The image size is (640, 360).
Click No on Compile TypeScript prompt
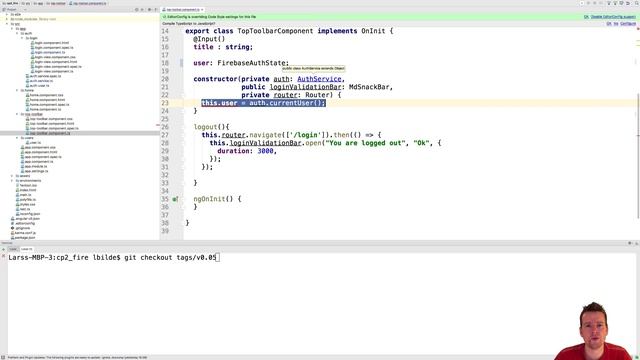(616, 24)
